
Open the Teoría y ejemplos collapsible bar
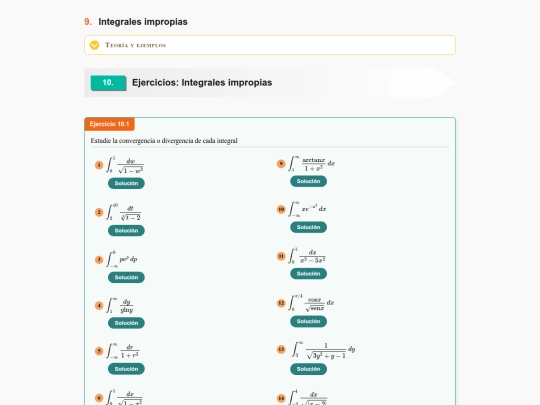[270, 45]
